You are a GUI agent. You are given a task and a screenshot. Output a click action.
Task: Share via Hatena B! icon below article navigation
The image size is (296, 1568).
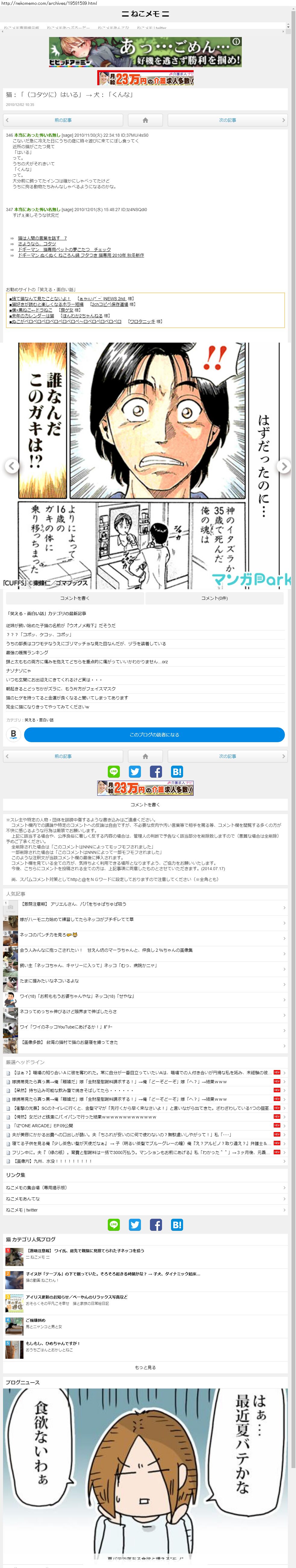click(177, 772)
